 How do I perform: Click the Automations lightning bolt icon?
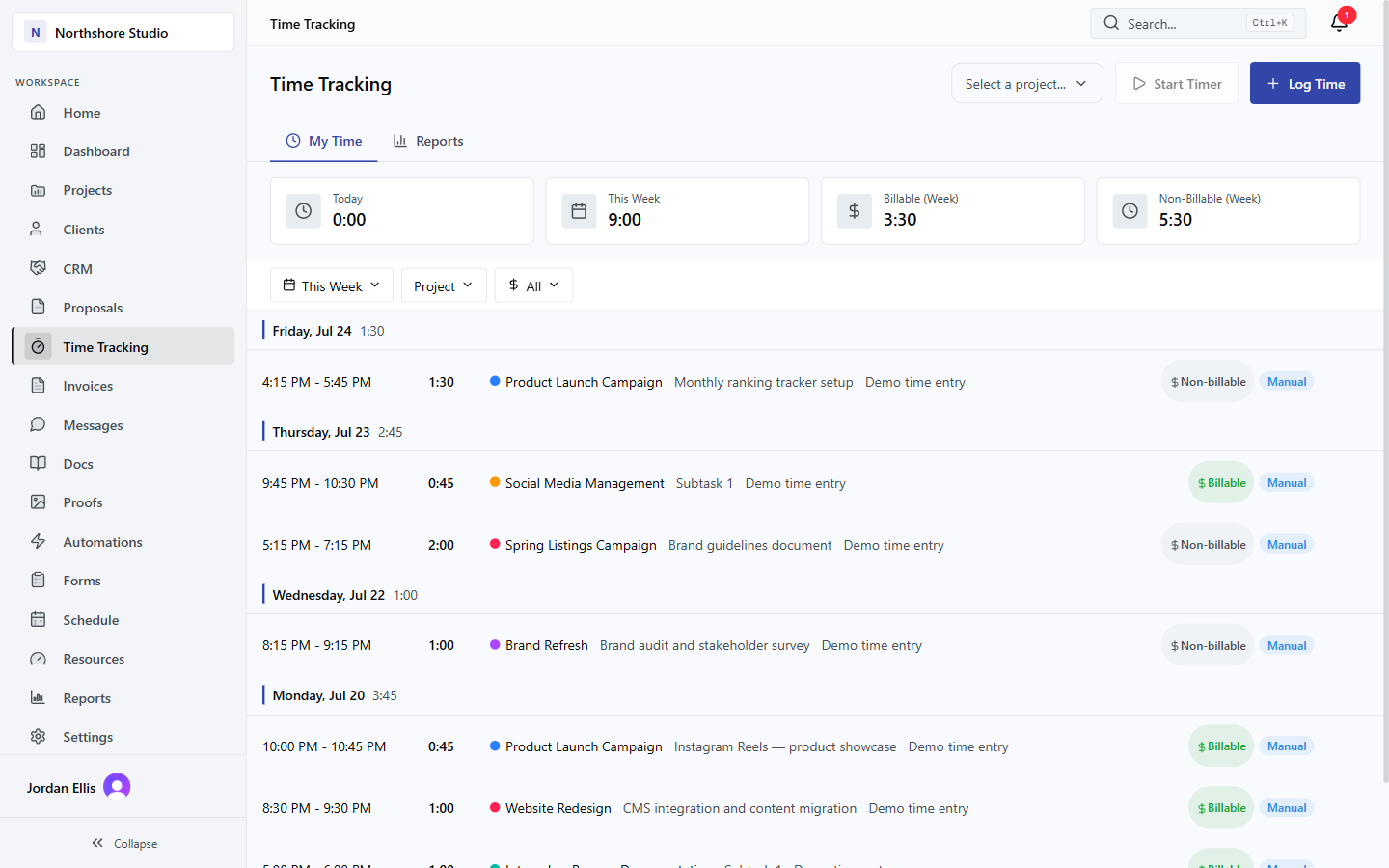coord(38,542)
